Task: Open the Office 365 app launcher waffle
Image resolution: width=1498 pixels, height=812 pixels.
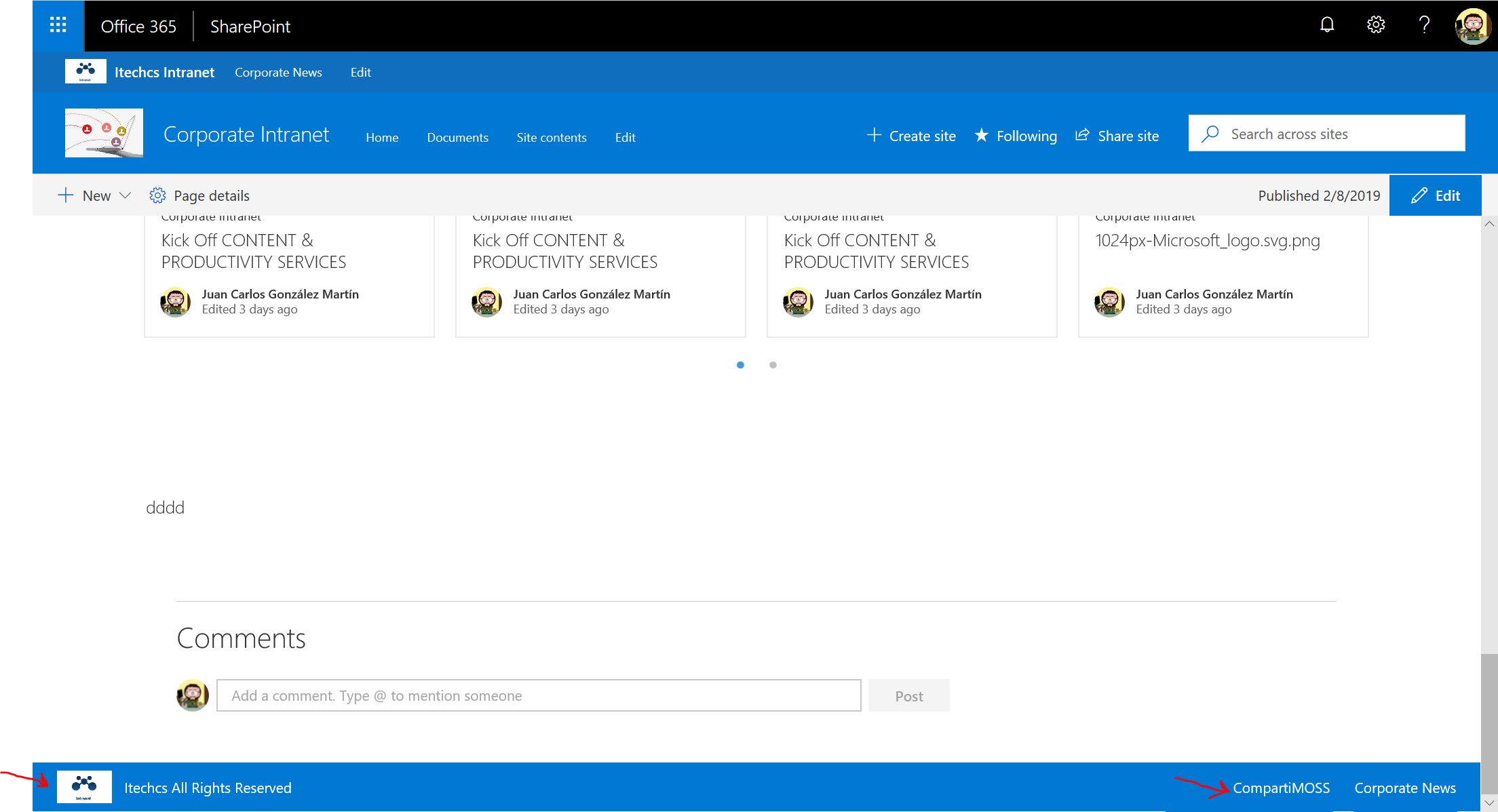Action: click(58, 26)
